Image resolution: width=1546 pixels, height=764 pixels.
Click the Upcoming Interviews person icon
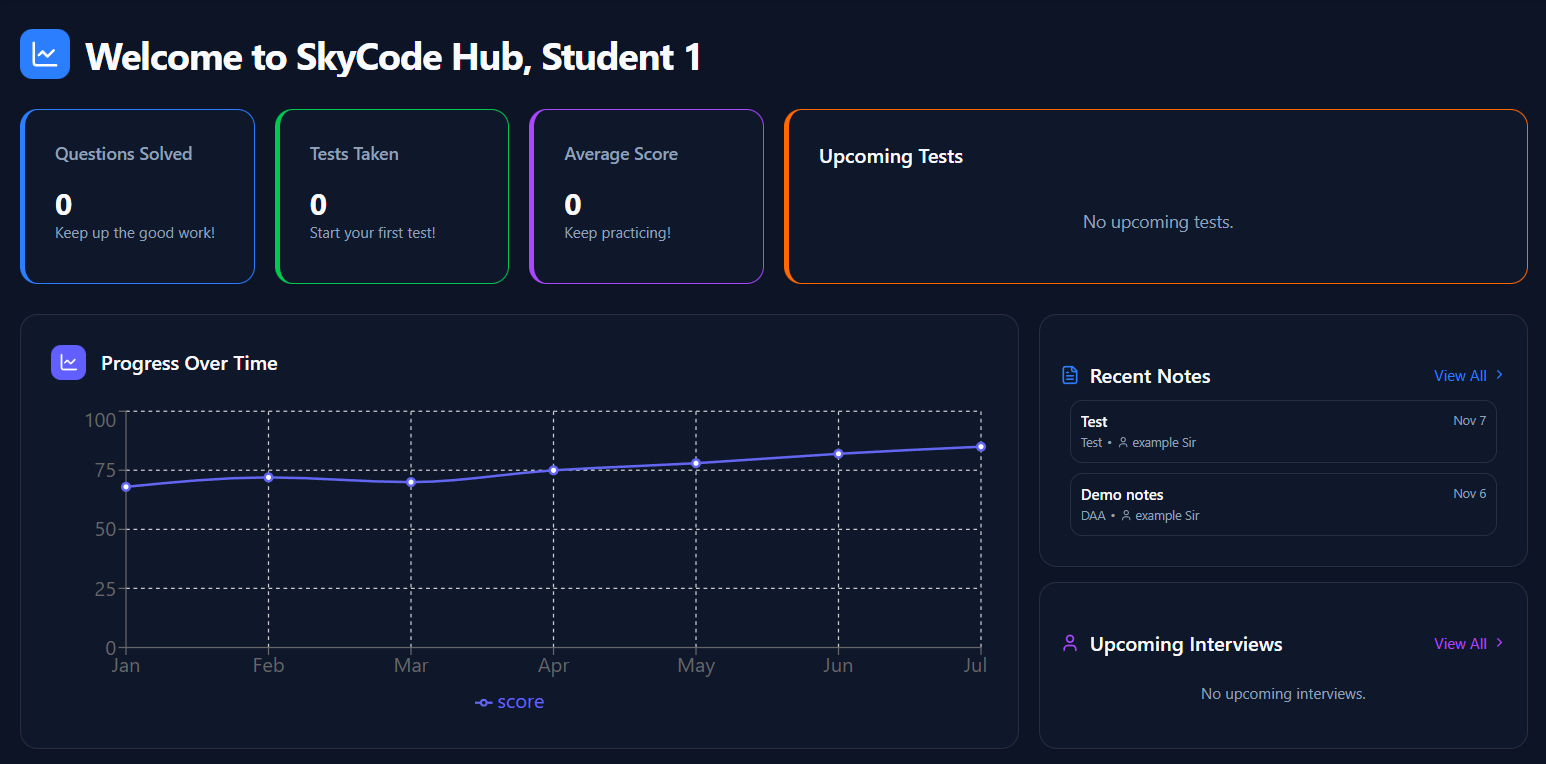(1069, 643)
